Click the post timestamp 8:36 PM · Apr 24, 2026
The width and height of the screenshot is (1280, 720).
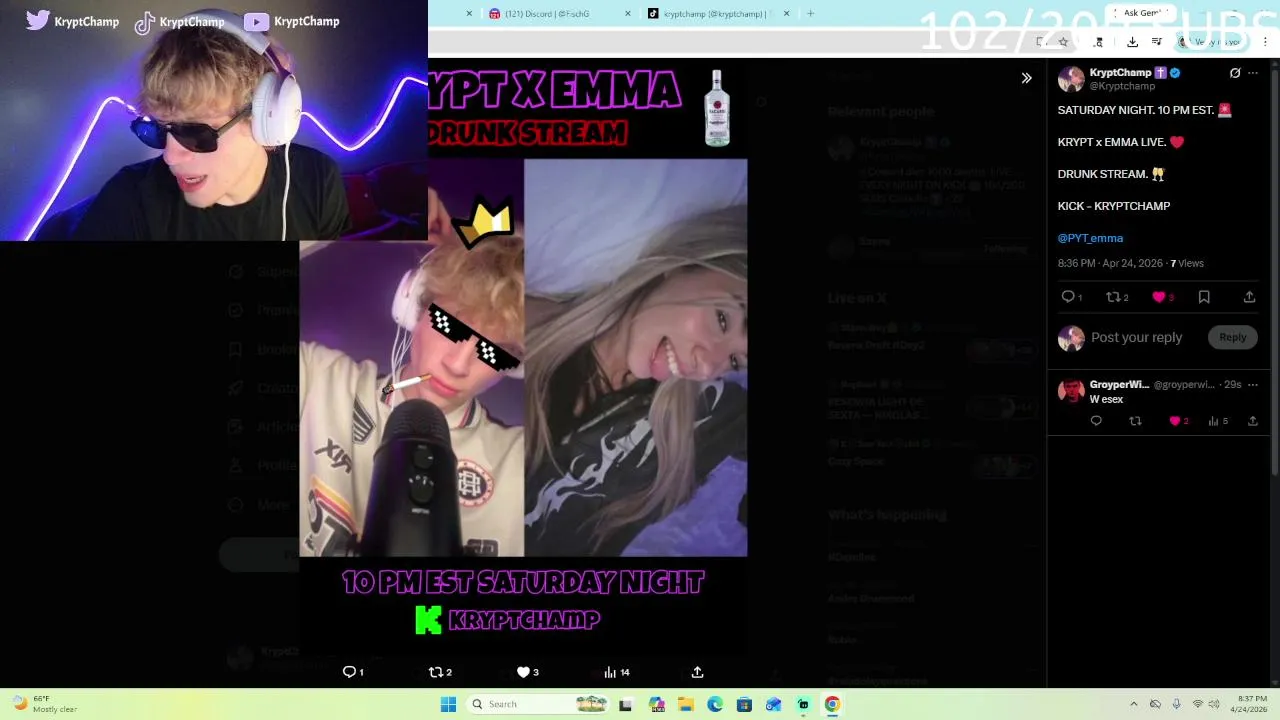1110,263
